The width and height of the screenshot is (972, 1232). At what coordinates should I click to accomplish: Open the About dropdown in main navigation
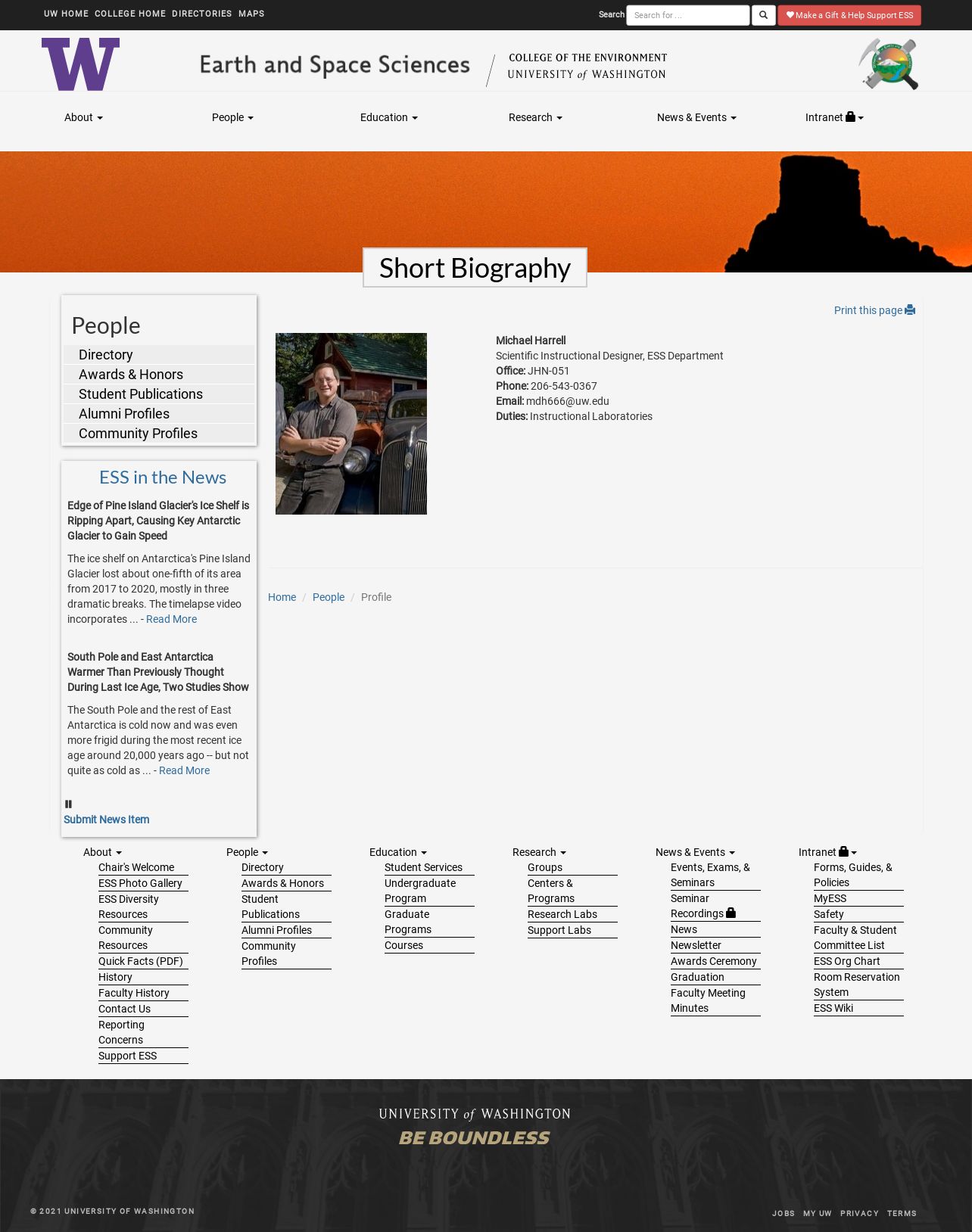point(83,117)
